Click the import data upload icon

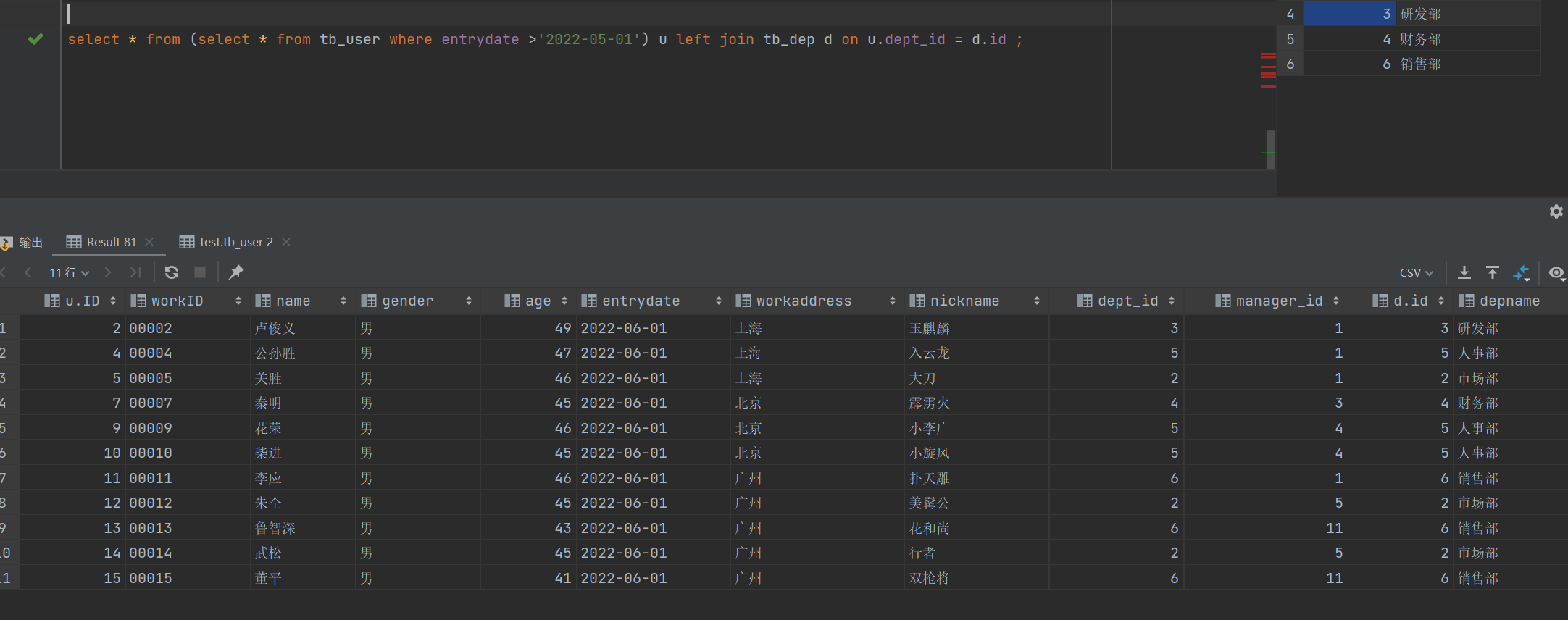click(x=1493, y=272)
